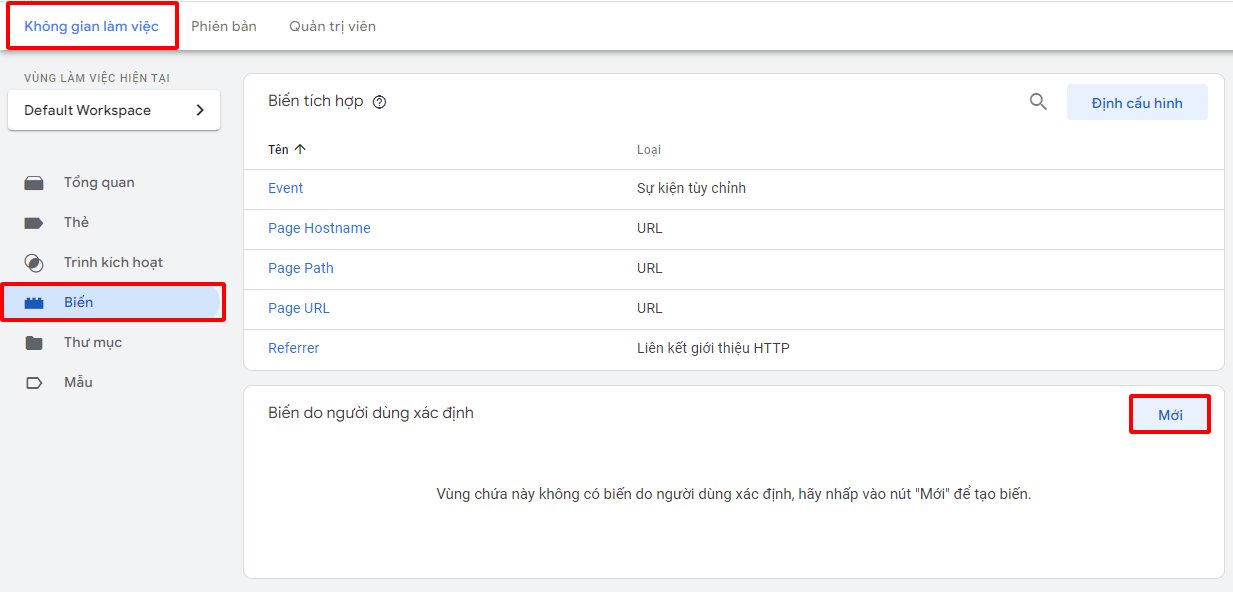Screen dimensions: 1233x592
Task: Click URL type in Page Path row
Action: click(649, 268)
